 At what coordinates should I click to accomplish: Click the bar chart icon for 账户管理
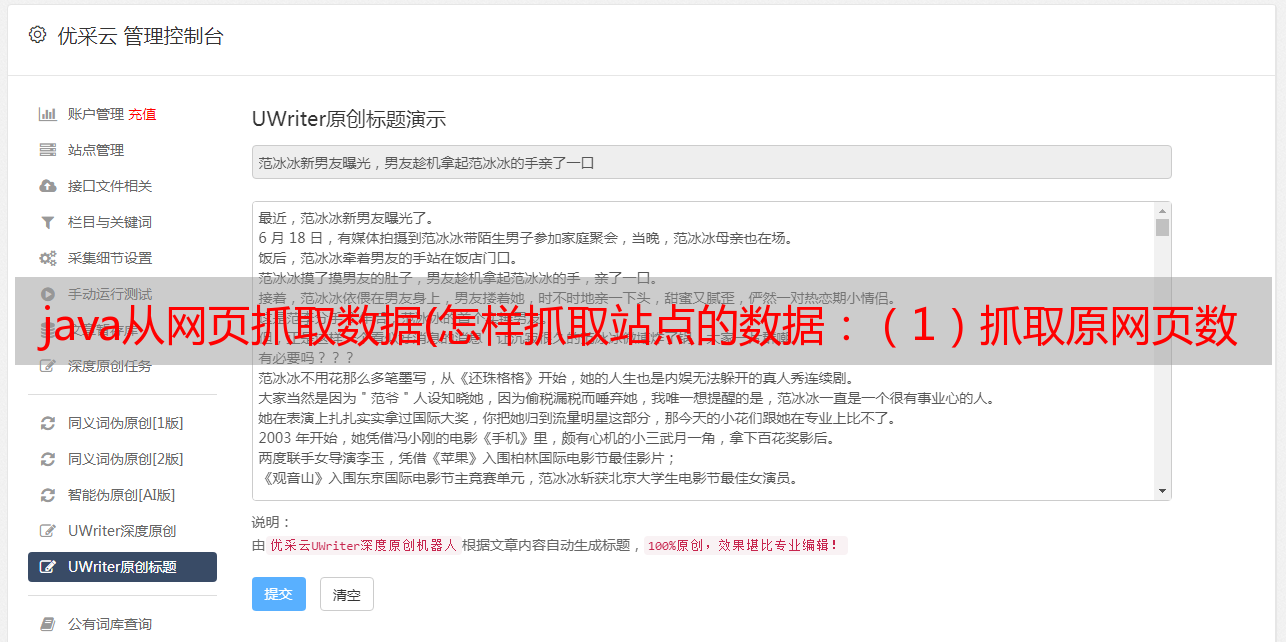pyautogui.click(x=47, y=114)
